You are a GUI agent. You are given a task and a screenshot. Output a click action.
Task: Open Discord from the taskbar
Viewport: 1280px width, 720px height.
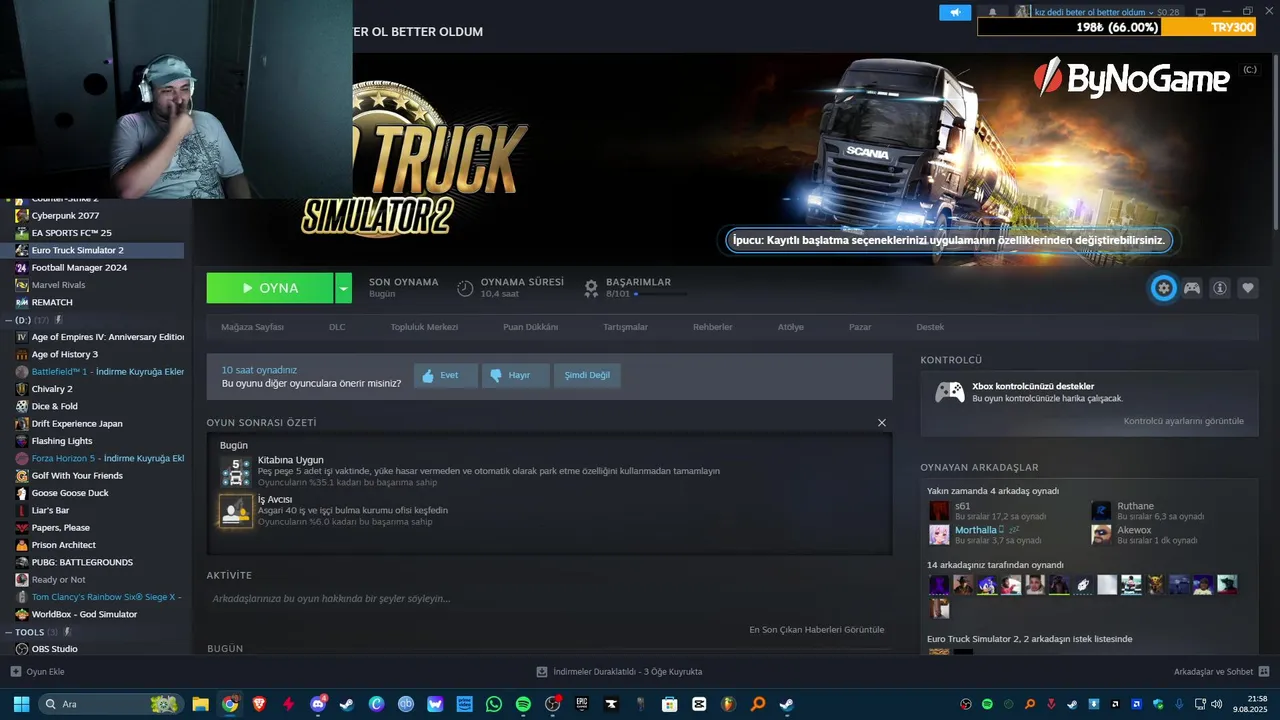(x=318, y=704)
